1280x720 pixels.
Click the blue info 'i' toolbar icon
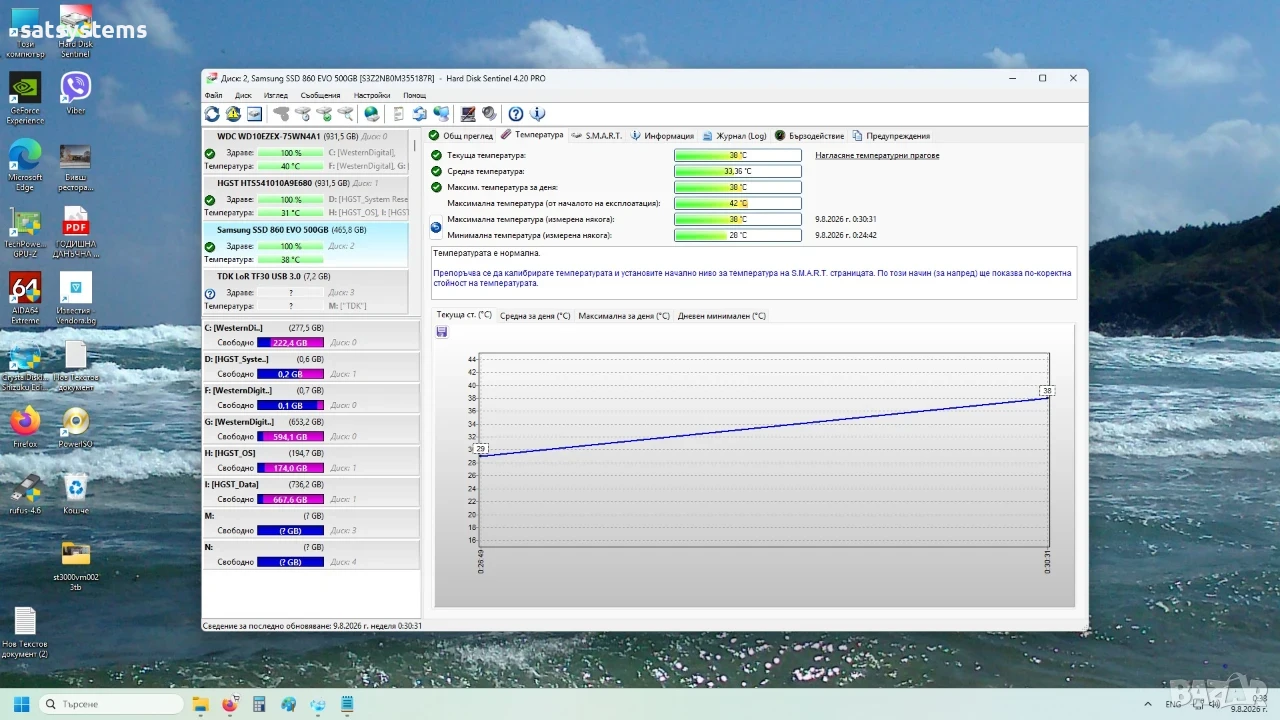tap(537, 114)
